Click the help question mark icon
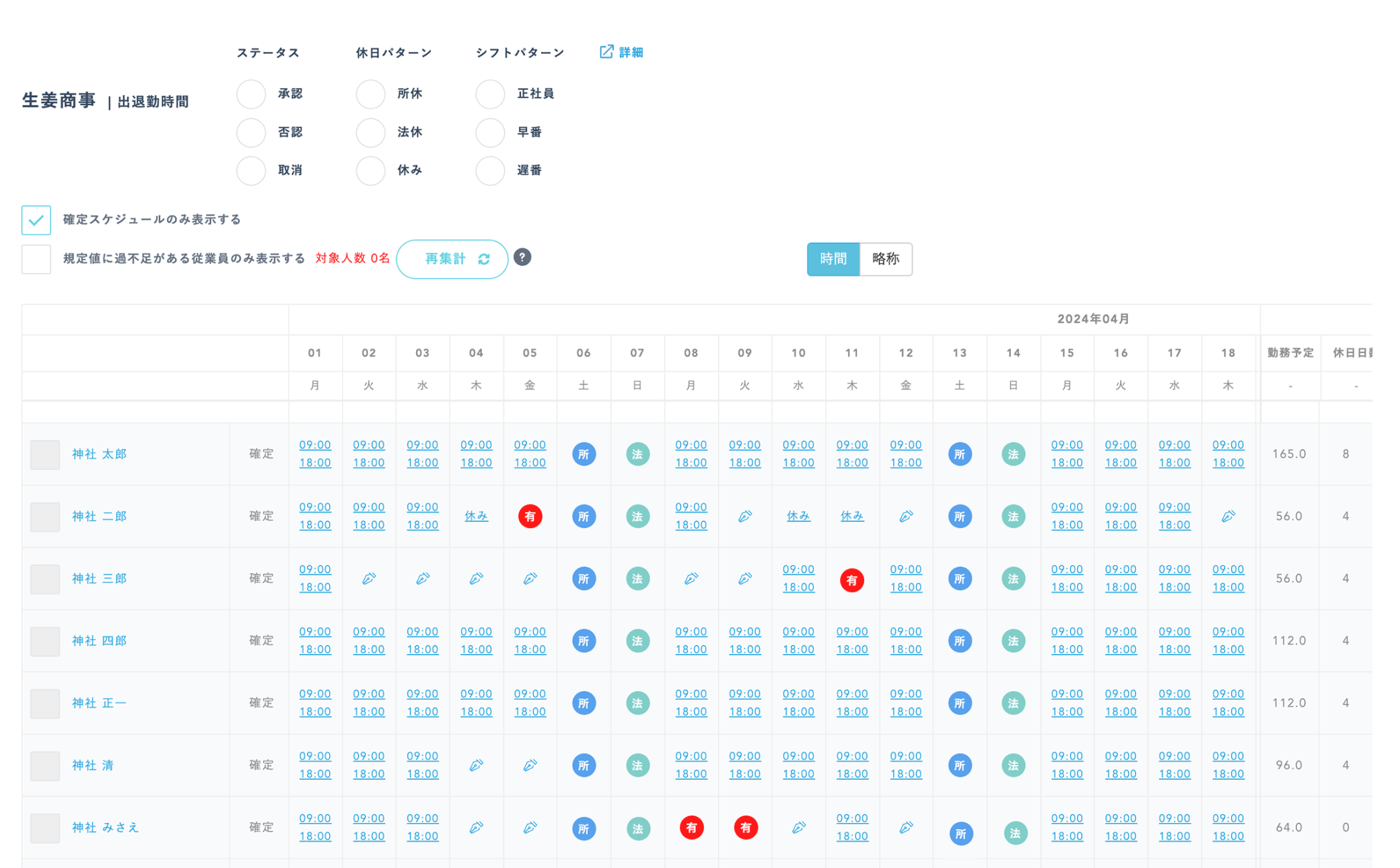Image resolution: width=1400 pixels, height=868 pixels. (522, 257)
